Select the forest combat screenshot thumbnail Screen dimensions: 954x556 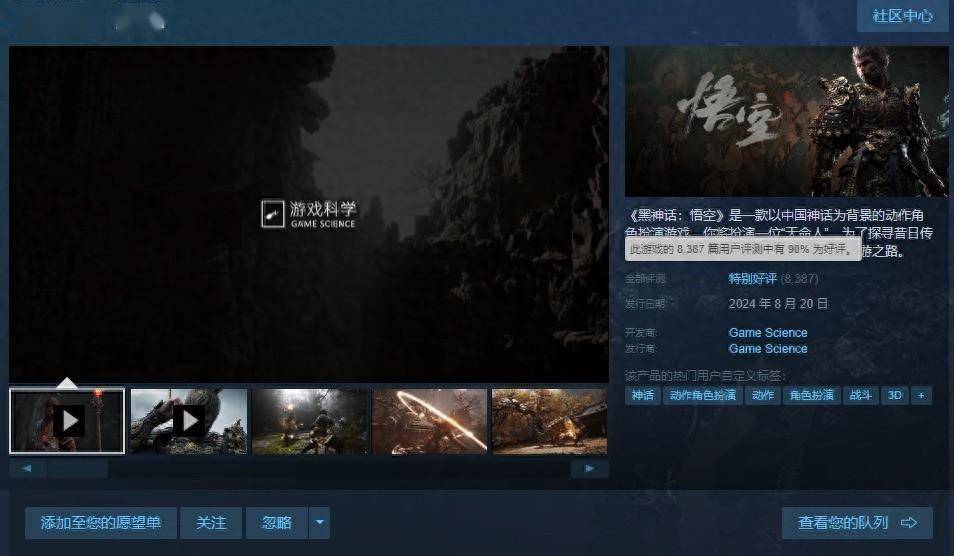(310, 421)
